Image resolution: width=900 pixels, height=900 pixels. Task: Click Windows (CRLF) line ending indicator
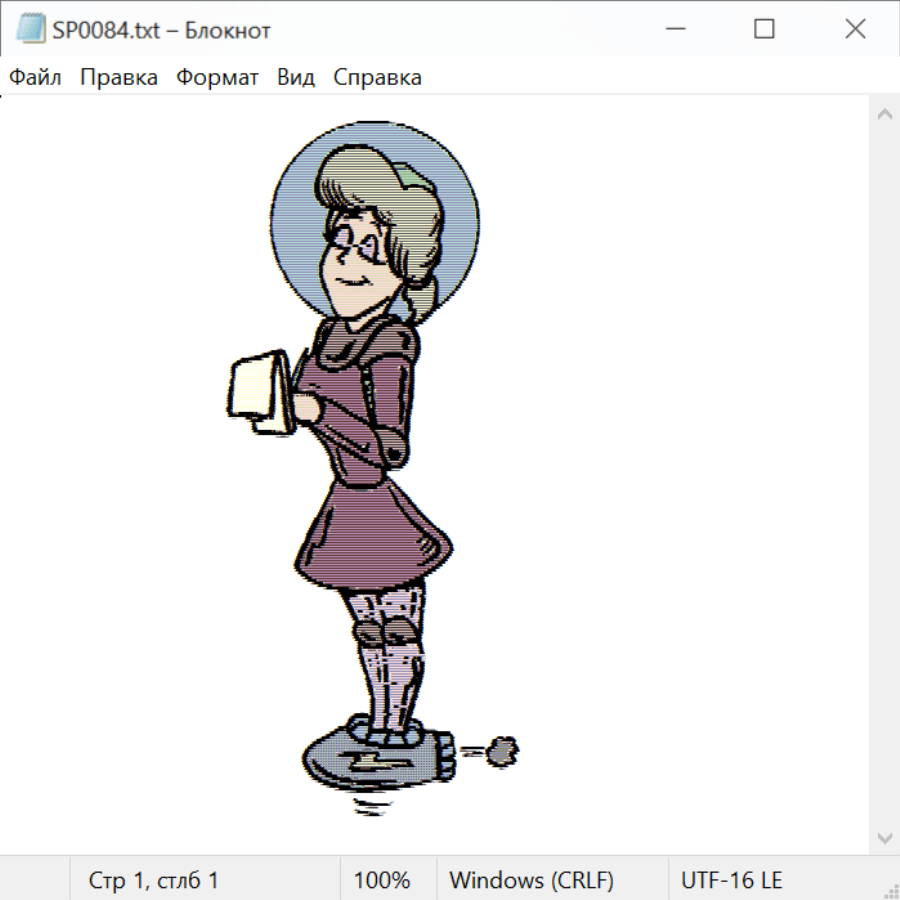point(531,880)
